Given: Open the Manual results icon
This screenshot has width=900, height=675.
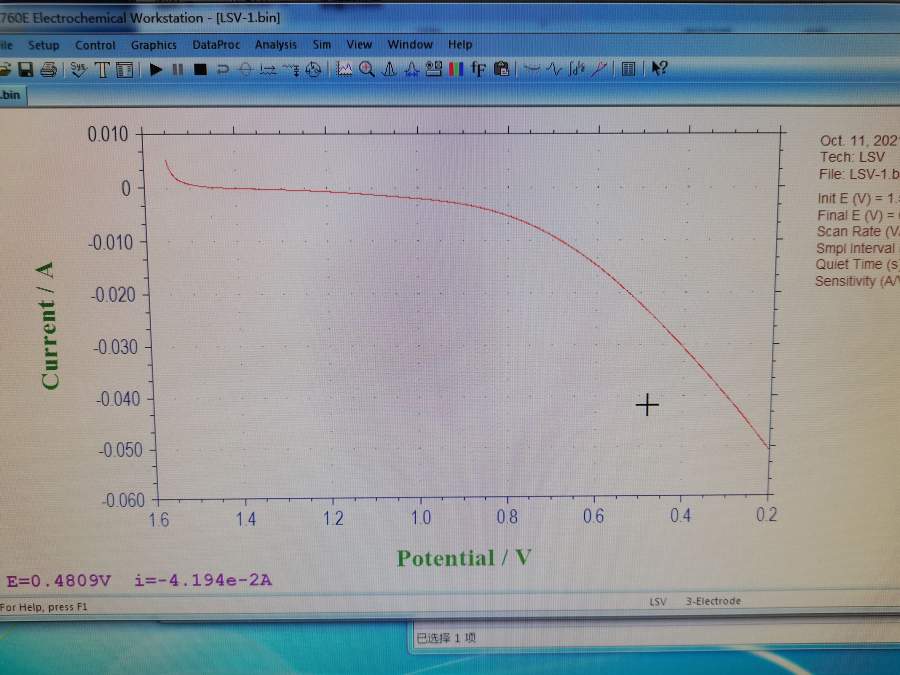Looking at the screenshot, I should coord(389,69).
